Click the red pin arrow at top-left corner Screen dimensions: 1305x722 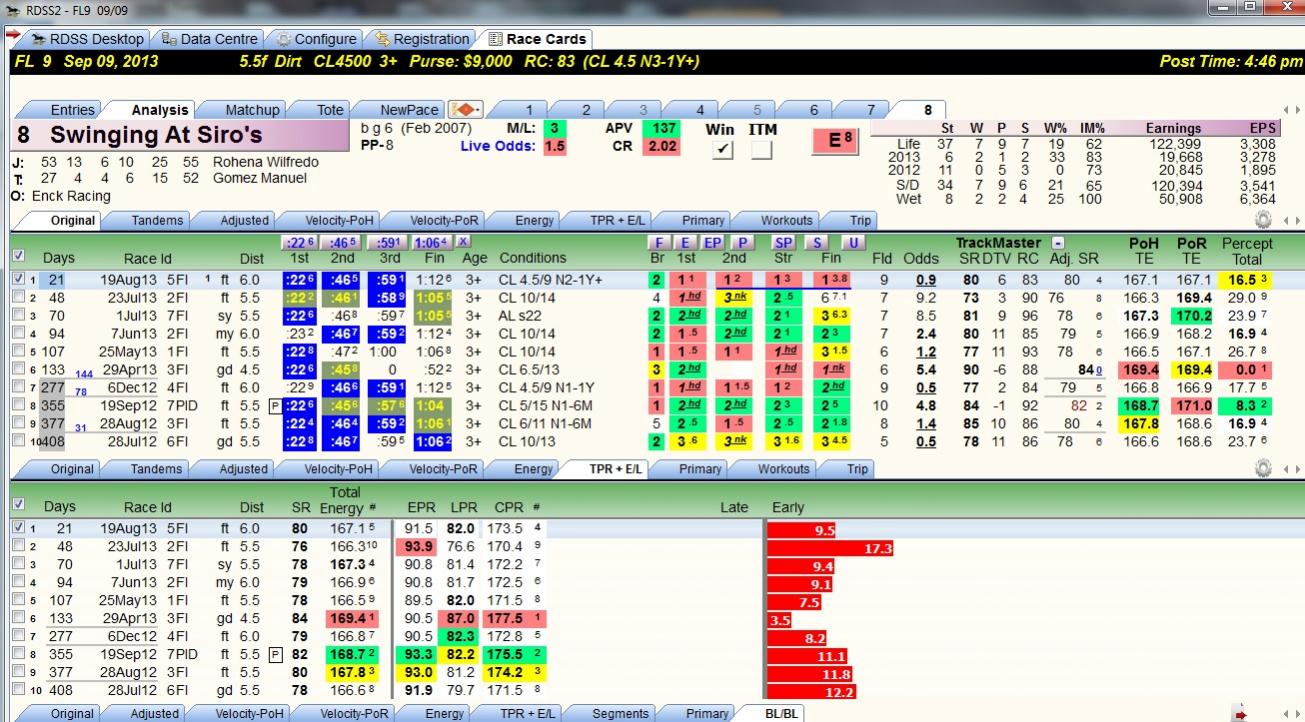(x=12, y=36)
